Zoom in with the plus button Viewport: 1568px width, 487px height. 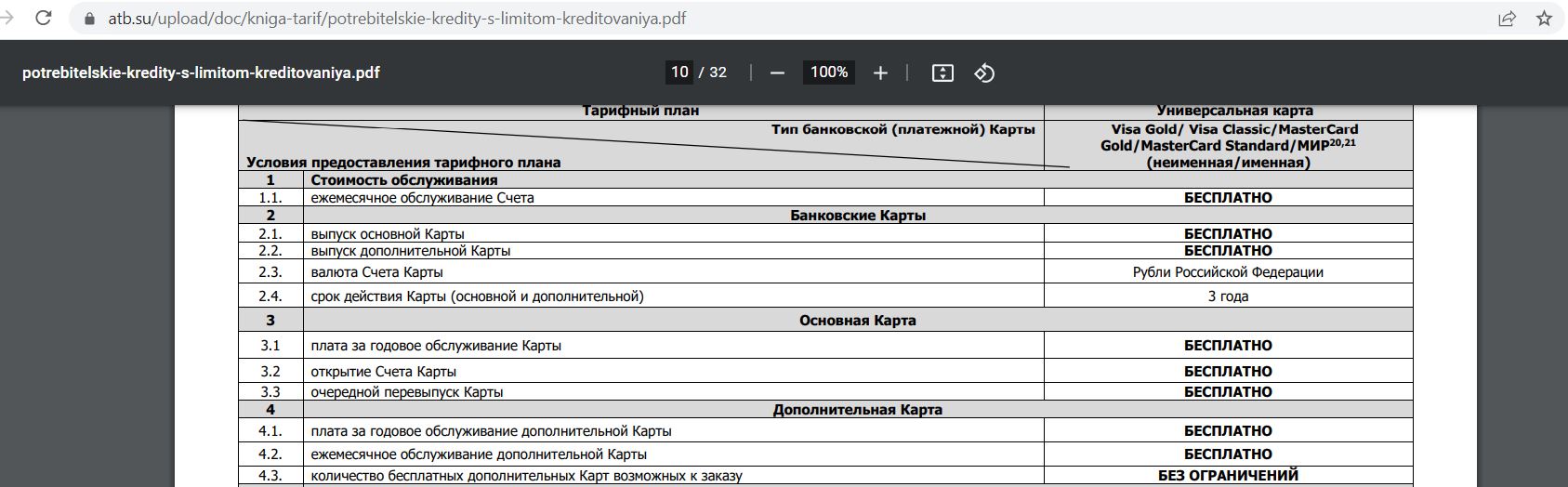click(x=880, y=72)
